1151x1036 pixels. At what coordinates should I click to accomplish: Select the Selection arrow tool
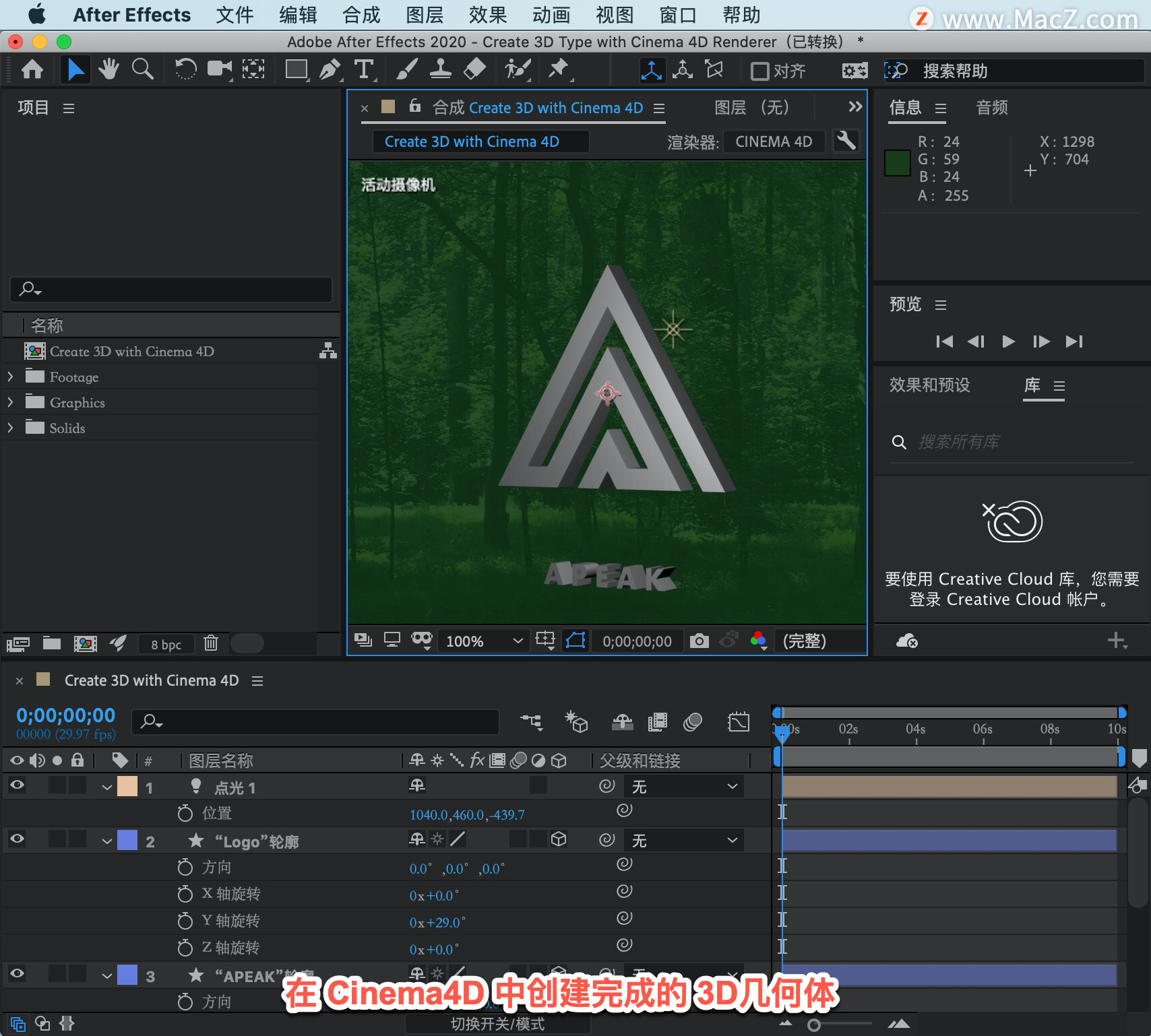coord(75,69)
